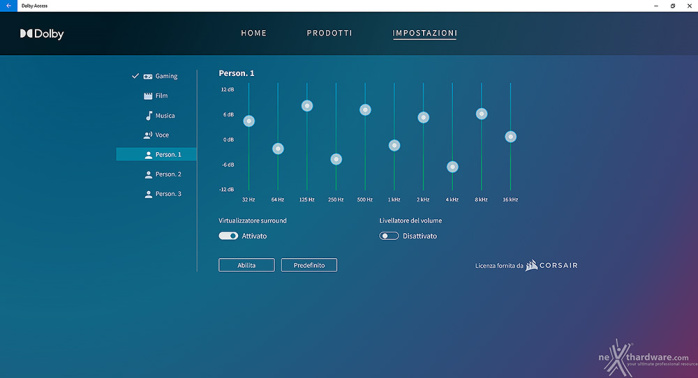Viewport: 698px width, 378px height.
Task: Select the IMPOSTAZIONI tab
Action: pyautogui.click(x=425, y=33)
